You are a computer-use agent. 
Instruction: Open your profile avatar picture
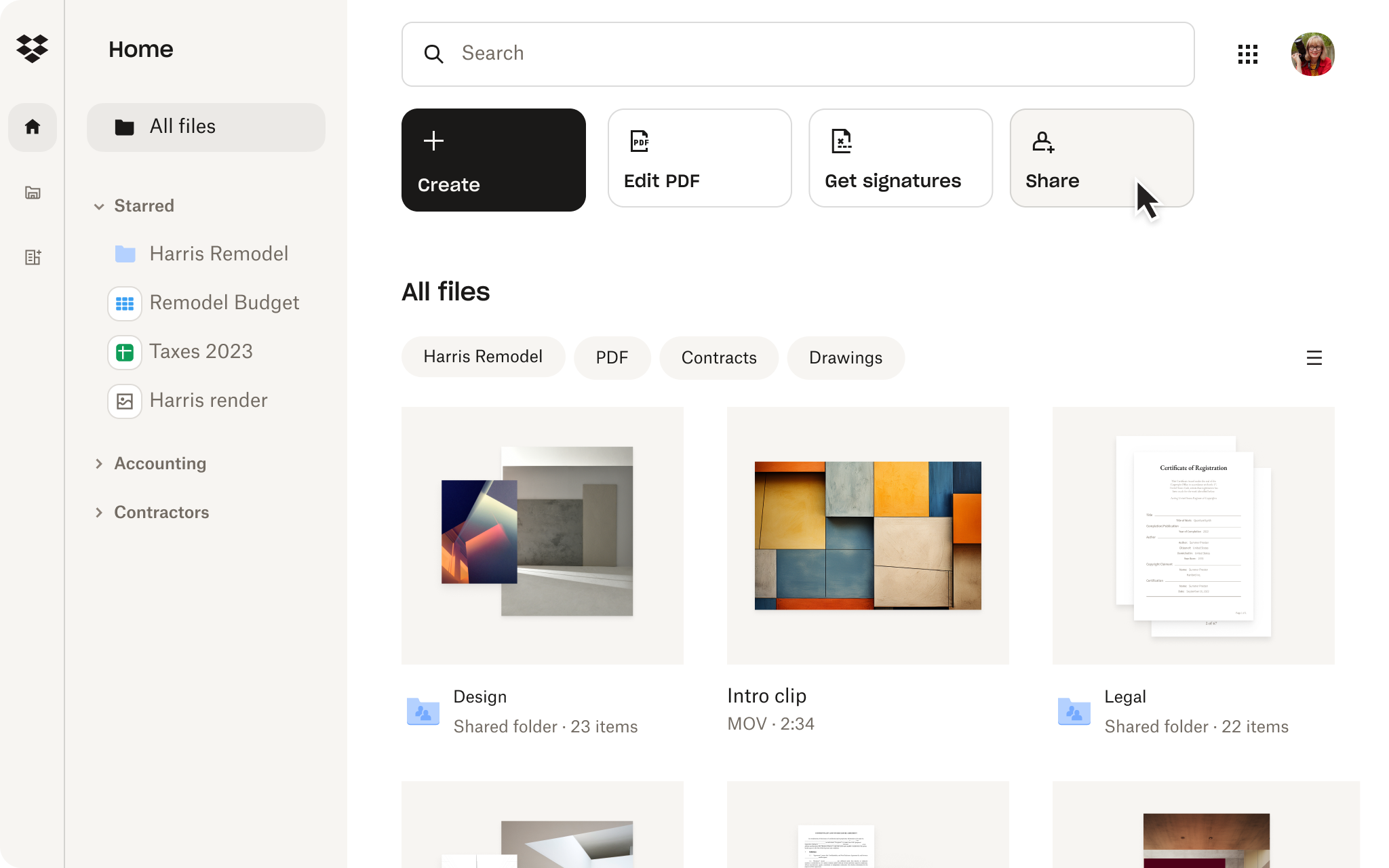[x=1312, y=54]
